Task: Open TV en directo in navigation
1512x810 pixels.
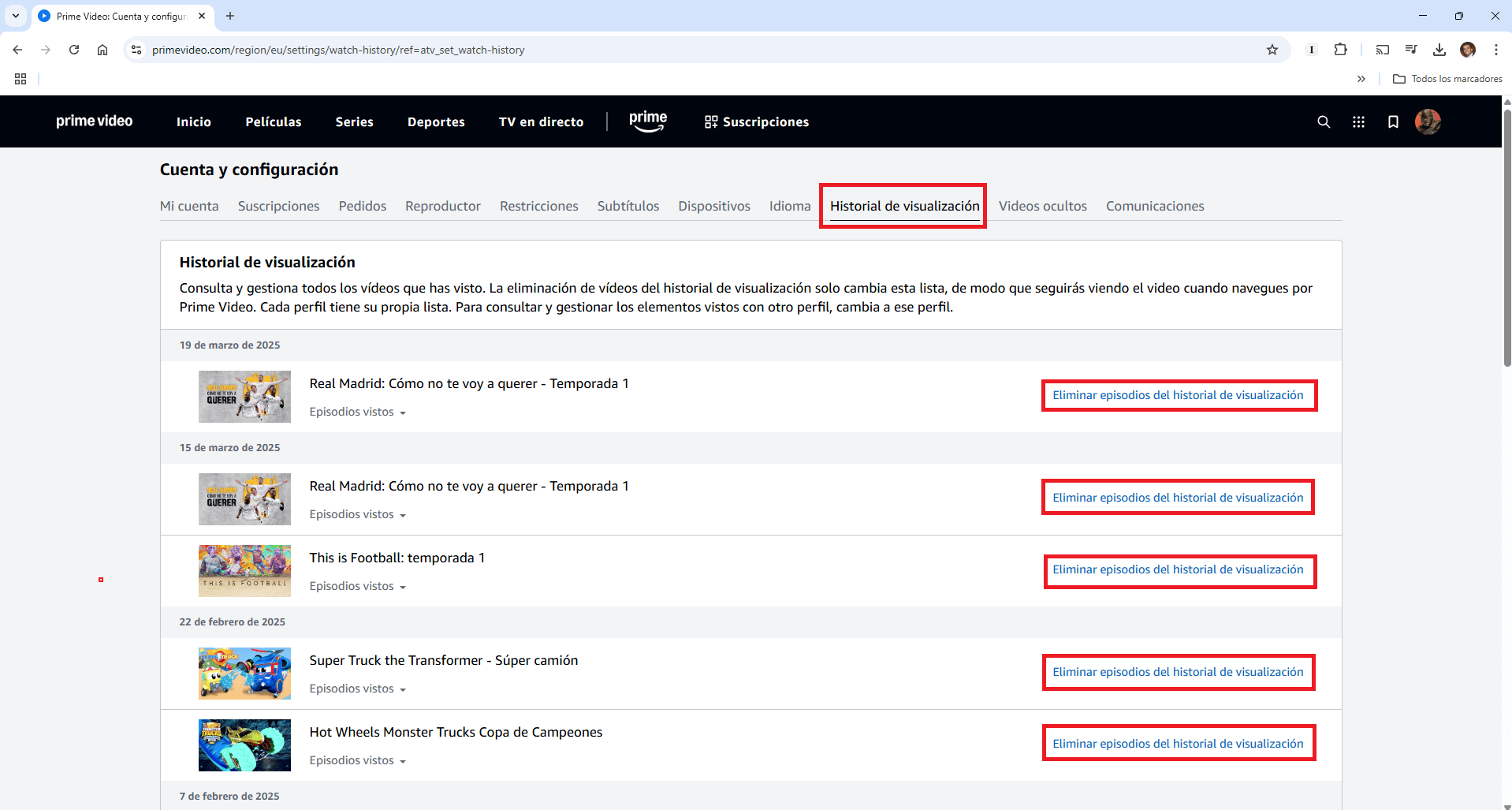Action: (x=542, y=121)
